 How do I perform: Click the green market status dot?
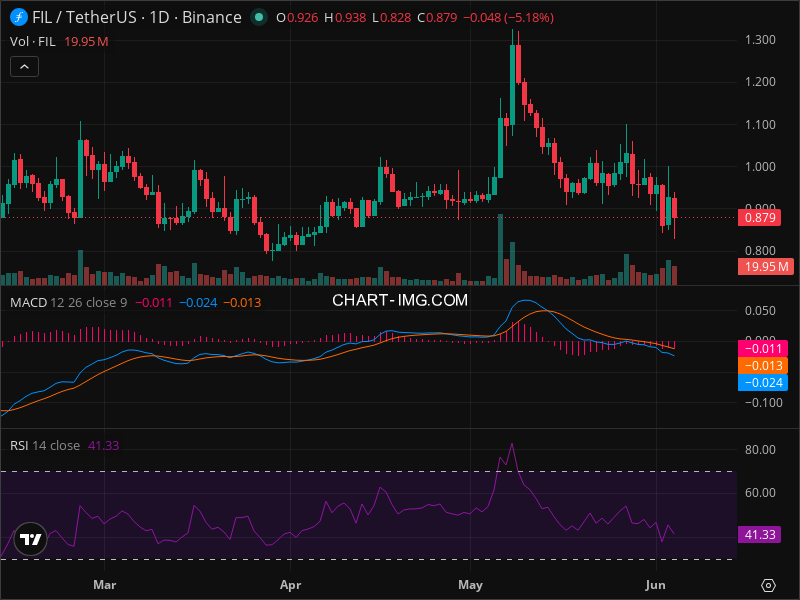point(259,17)
